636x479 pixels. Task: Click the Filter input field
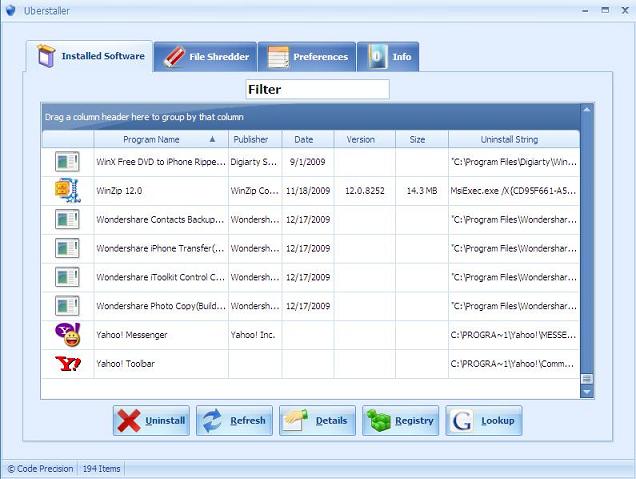(318, 89)
